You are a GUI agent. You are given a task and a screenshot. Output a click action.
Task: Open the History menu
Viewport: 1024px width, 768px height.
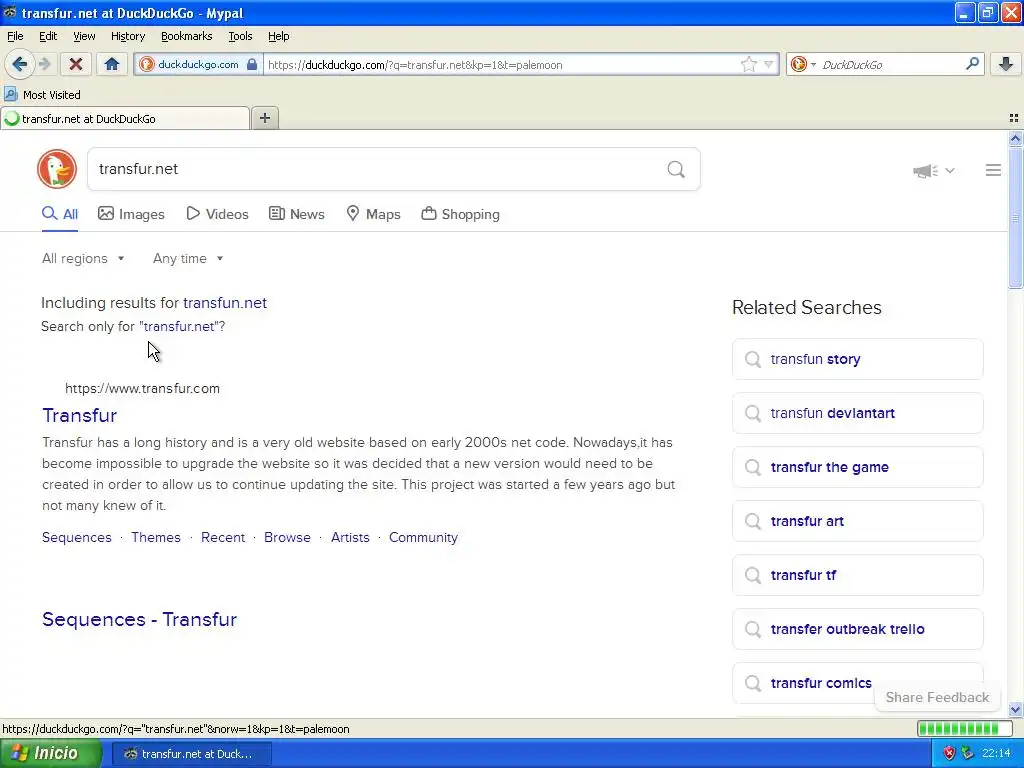pos(127,36)
